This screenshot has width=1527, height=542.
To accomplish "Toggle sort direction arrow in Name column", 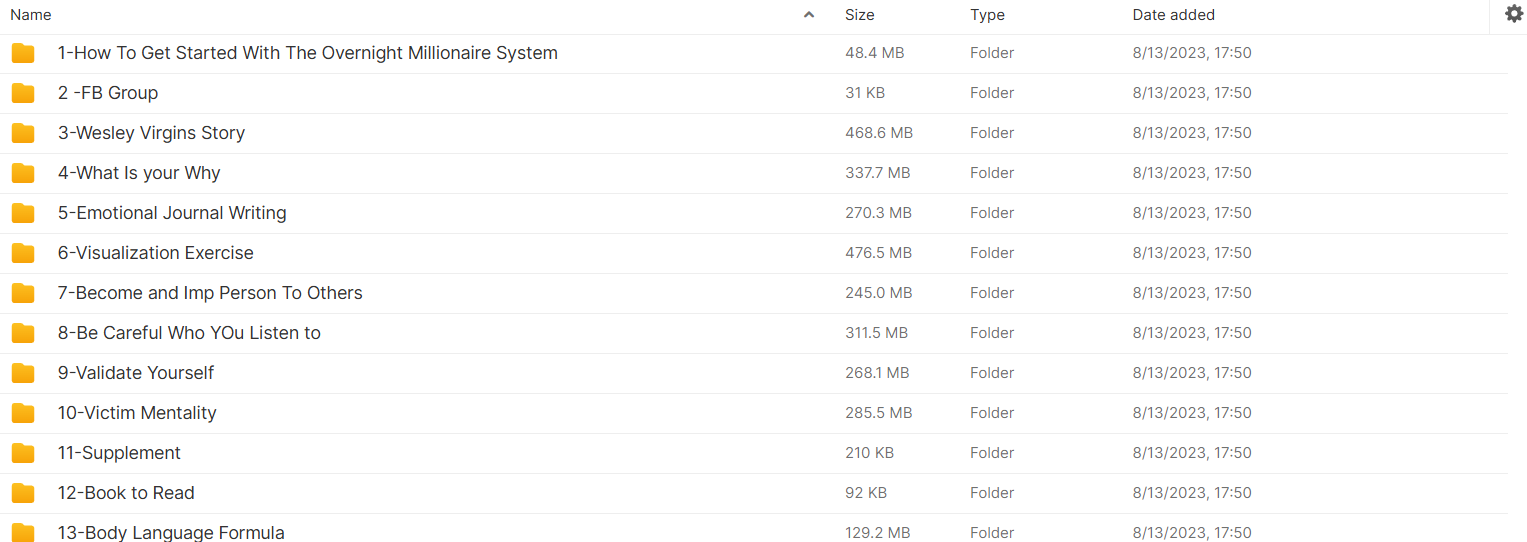I will [x=809, y=15].
